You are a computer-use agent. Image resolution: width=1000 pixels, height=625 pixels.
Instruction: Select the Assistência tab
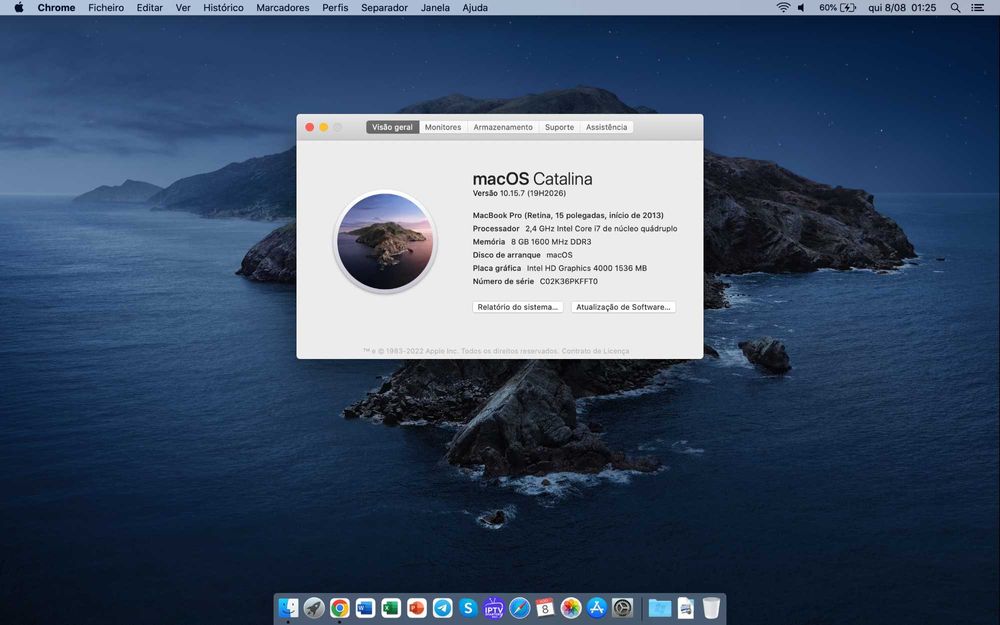coord(606,128)
